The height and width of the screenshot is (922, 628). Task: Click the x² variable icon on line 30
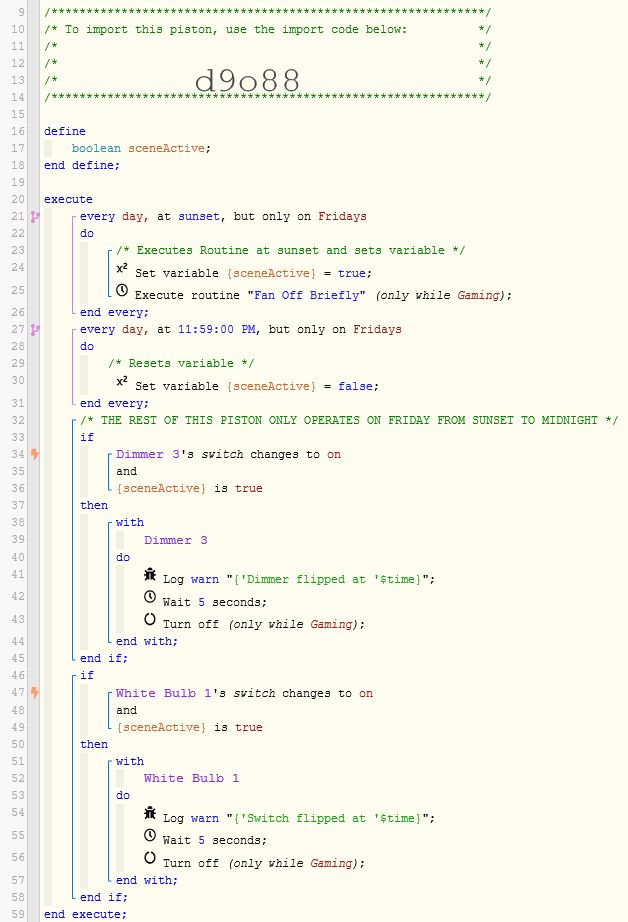pyautogui.click(x=122, y=382)
